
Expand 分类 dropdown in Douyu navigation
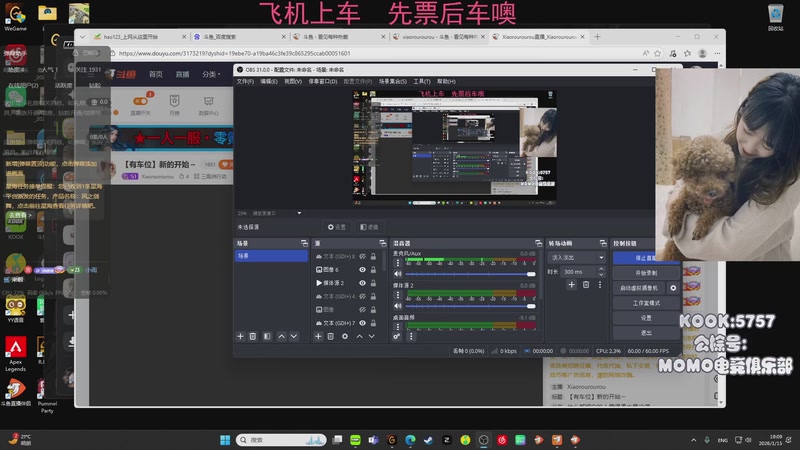click(x=211, y=74)
